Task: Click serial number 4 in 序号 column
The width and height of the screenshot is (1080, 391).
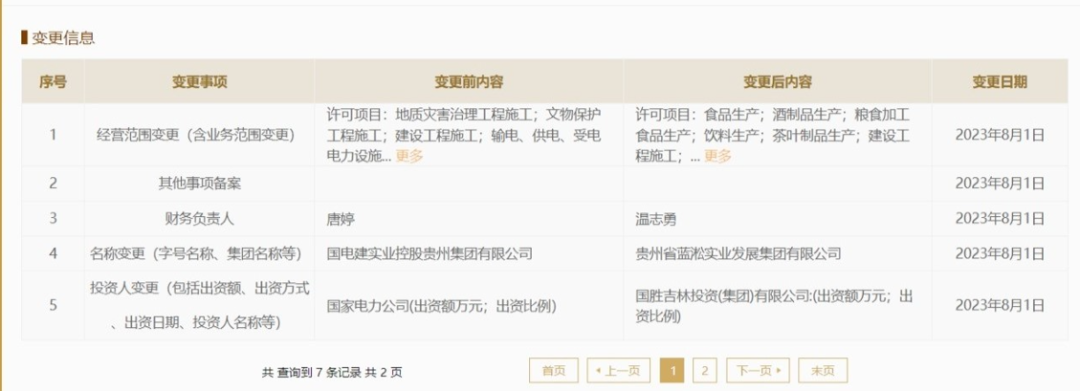Action: (x=53, y=253)
